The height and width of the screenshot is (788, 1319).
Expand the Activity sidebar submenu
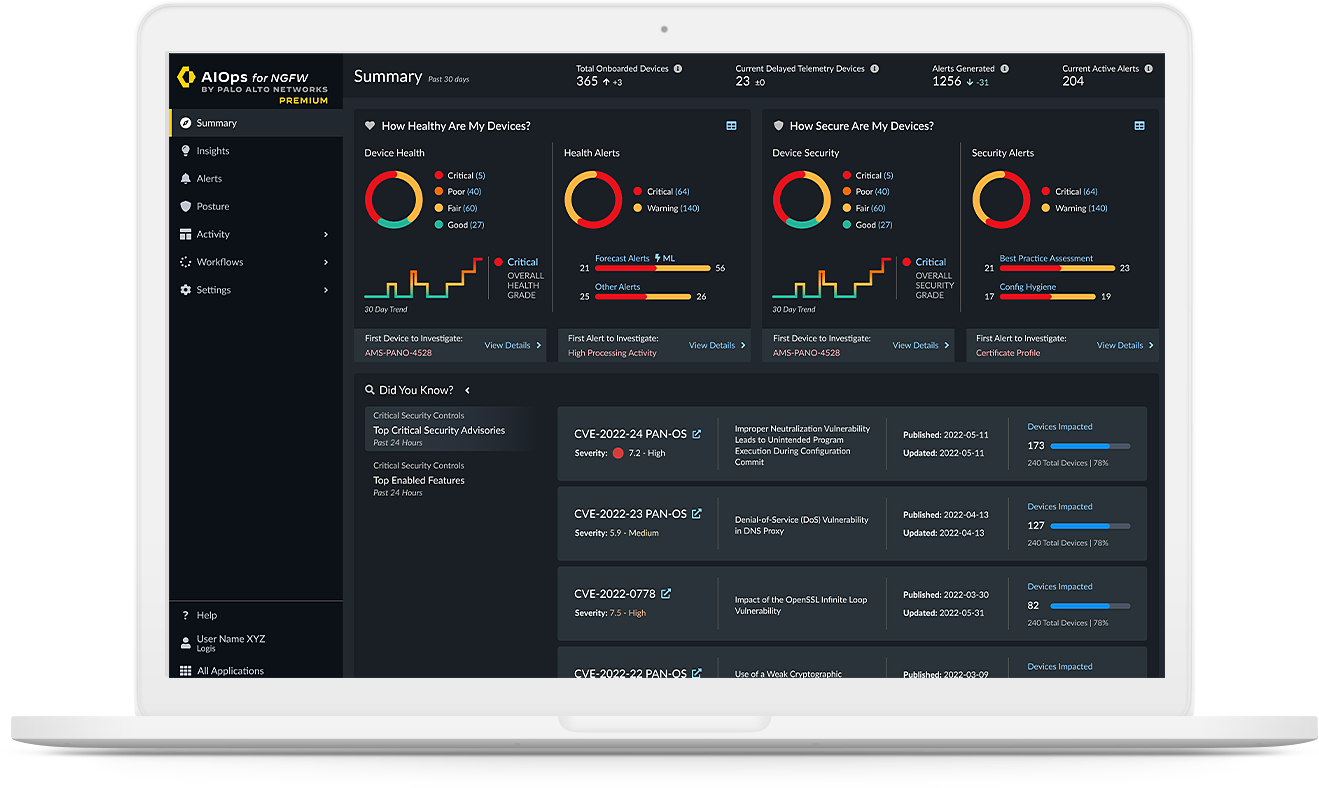coord(326,235)
